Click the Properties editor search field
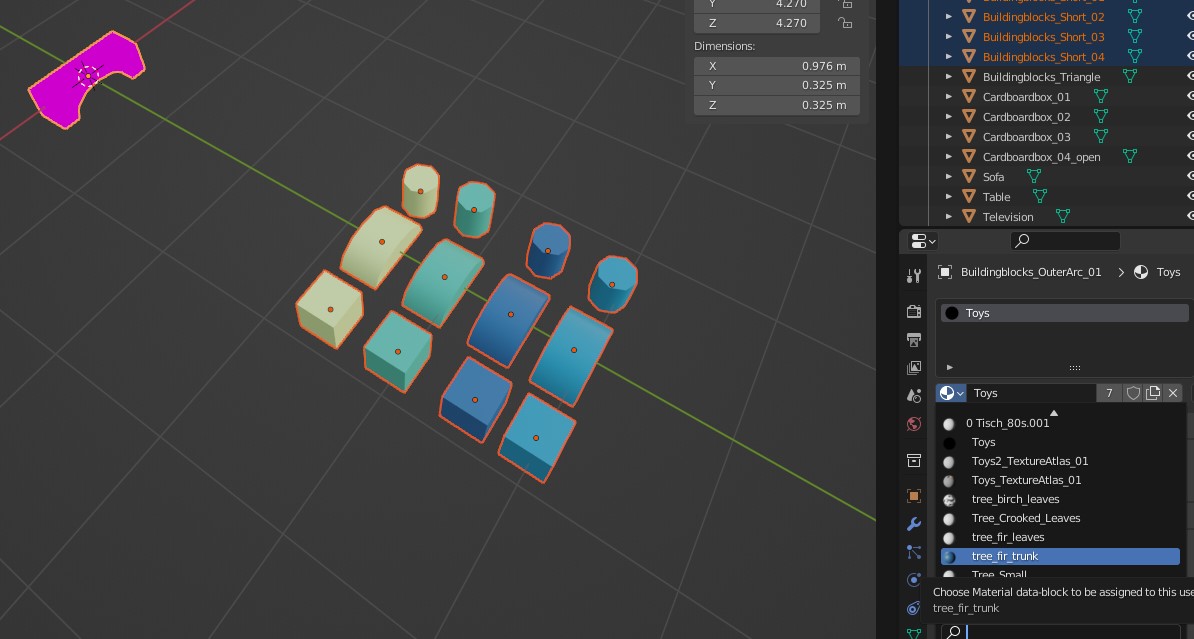 [x=1065, y=241]
